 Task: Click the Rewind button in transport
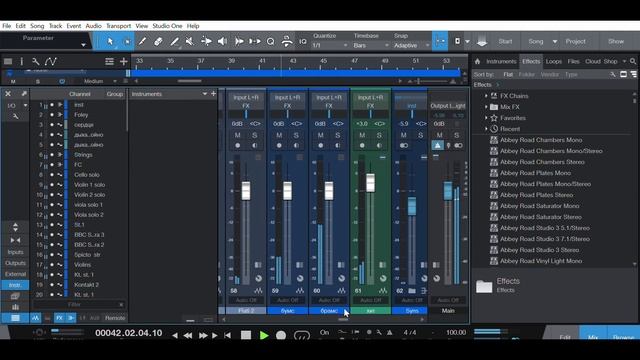pos(188,336)
